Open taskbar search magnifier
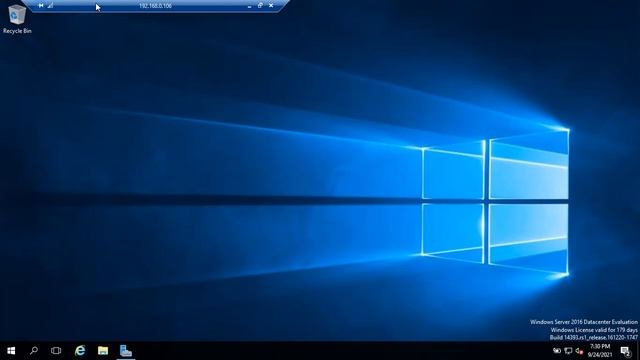 click(x=34, y=351)
